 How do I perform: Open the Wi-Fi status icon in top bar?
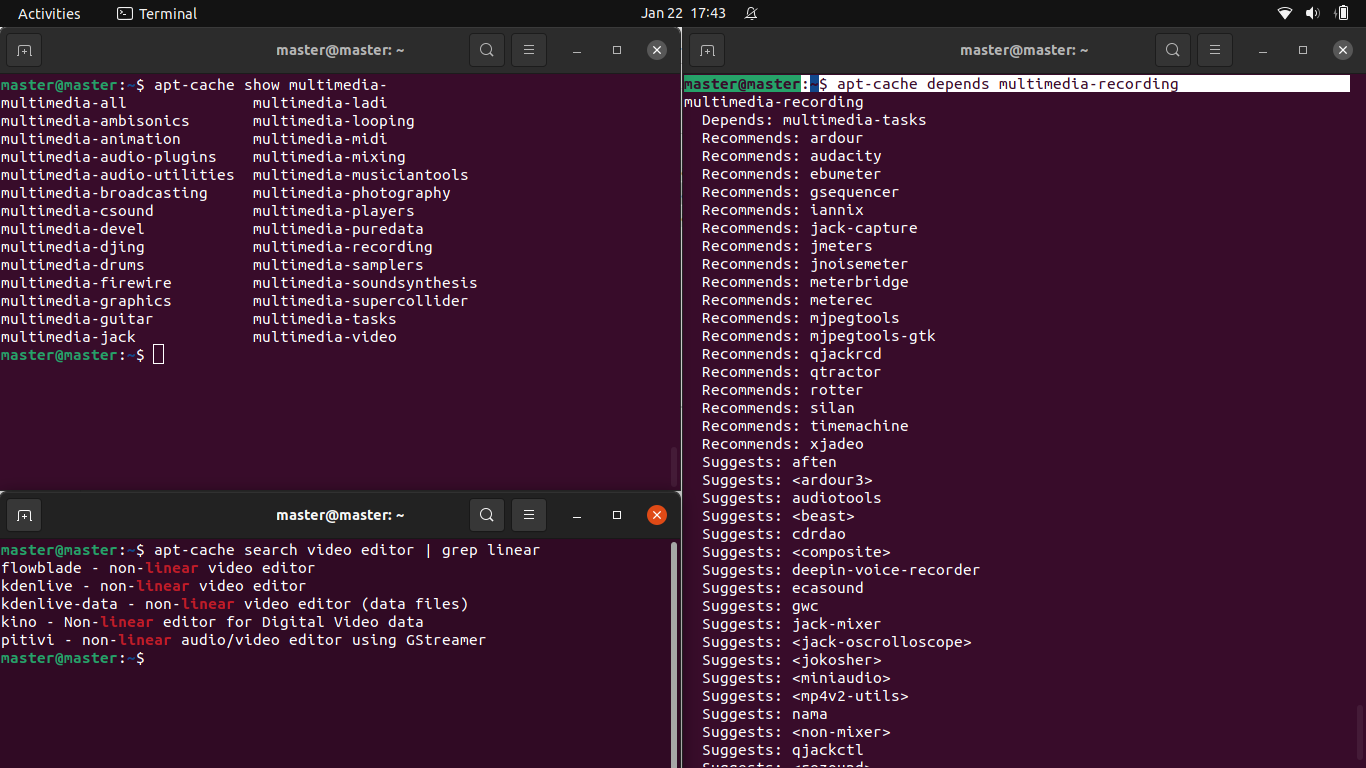pyautogui.click(x=1285, y=13)
